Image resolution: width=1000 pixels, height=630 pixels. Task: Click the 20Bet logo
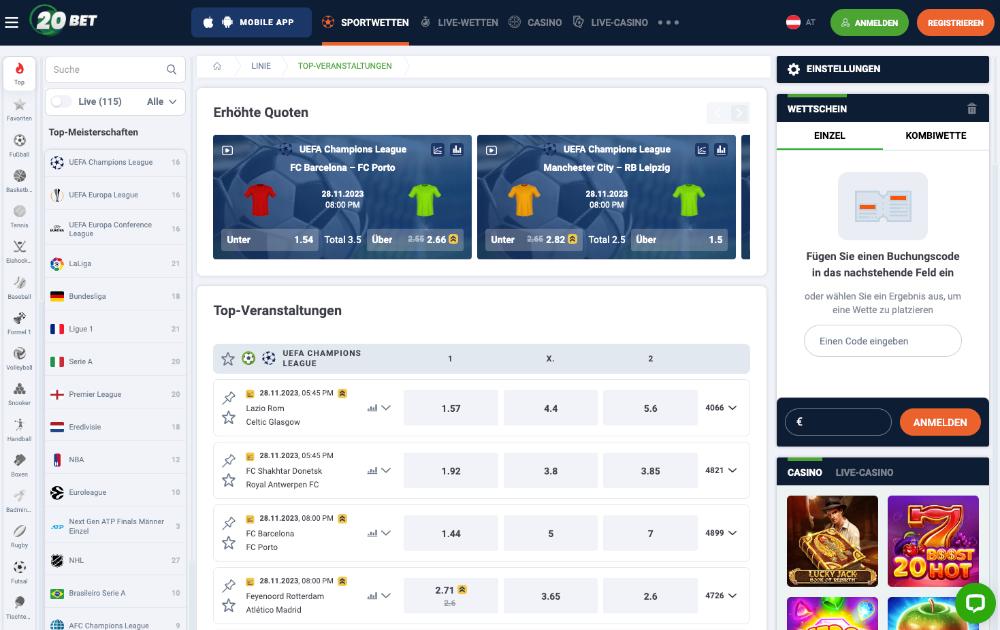pos(64,20)
